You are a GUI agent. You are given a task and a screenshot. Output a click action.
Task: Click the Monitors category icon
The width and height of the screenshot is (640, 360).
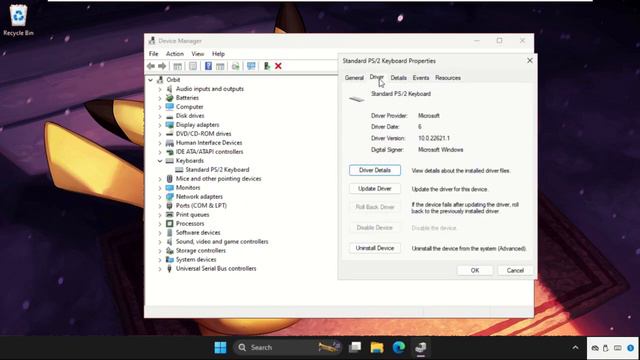click(170, 188)
